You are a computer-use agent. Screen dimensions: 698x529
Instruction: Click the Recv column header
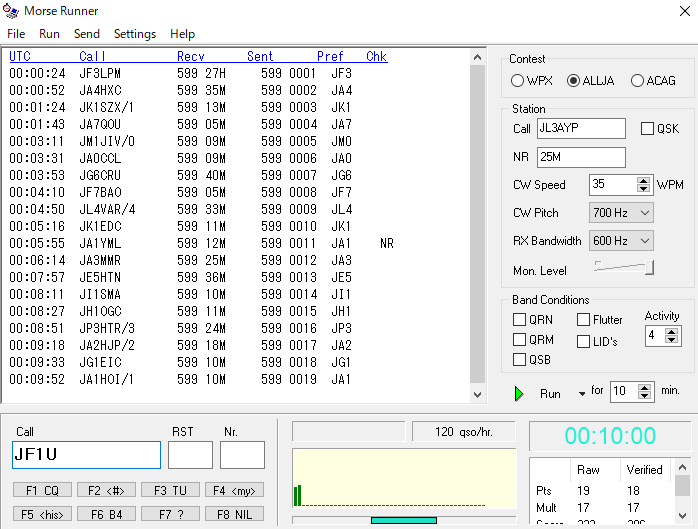point(191,56)
